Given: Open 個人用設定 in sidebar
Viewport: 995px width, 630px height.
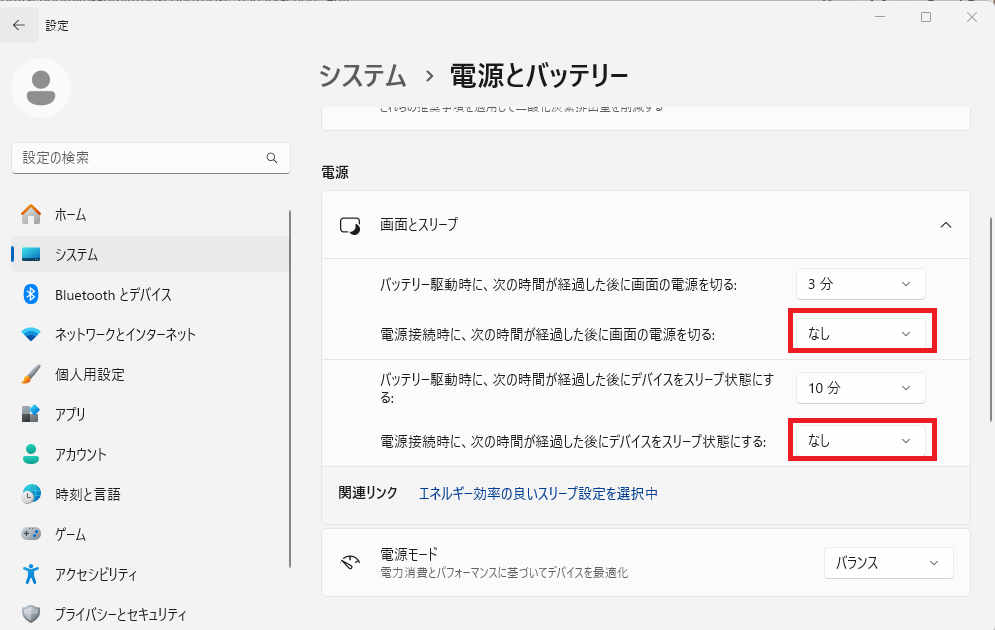Looking at the screenshot, I should point(150,374).
